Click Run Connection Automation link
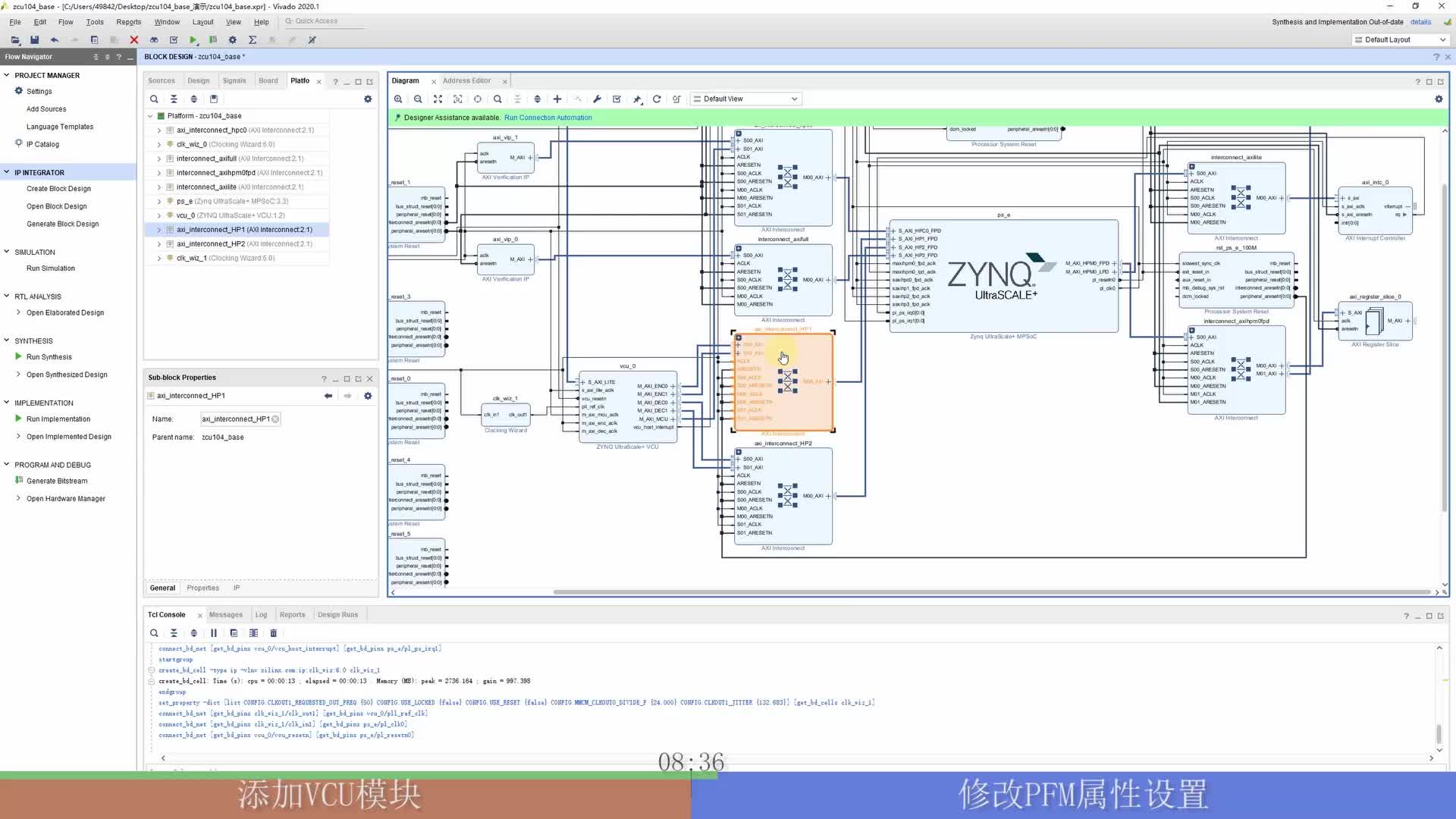Viewport: 1456px width, 819px height. pyautogui.click(x=548, y=118)
